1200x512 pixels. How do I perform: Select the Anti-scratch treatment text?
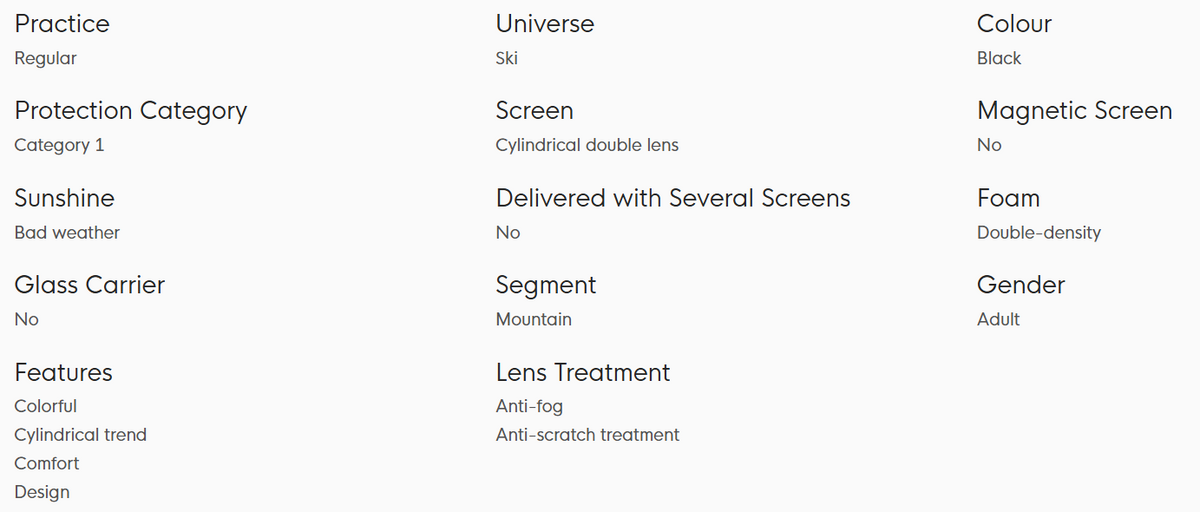(587, 435)
